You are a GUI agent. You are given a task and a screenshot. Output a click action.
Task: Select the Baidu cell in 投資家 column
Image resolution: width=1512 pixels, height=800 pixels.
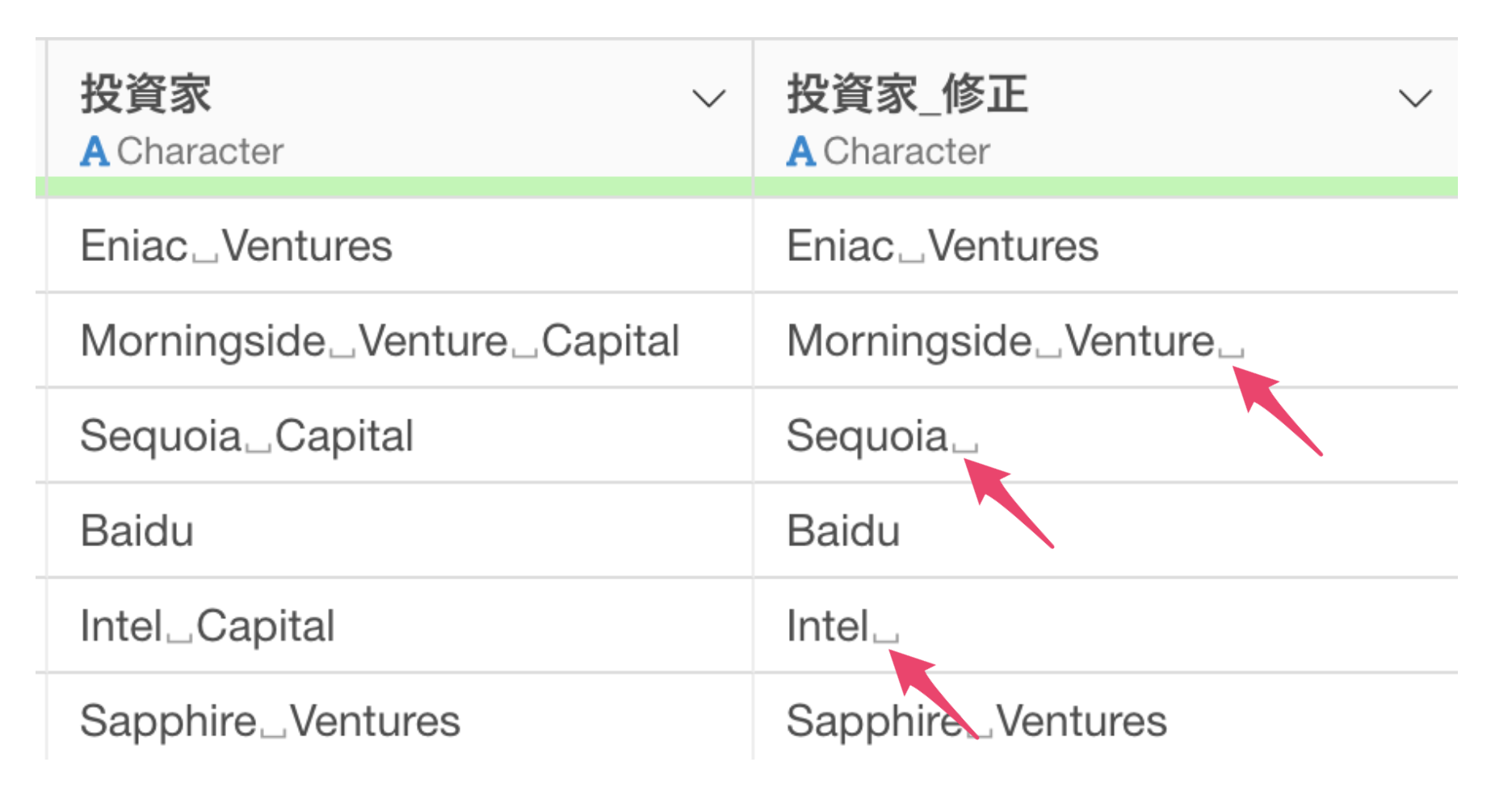click(x=400, y=530)
